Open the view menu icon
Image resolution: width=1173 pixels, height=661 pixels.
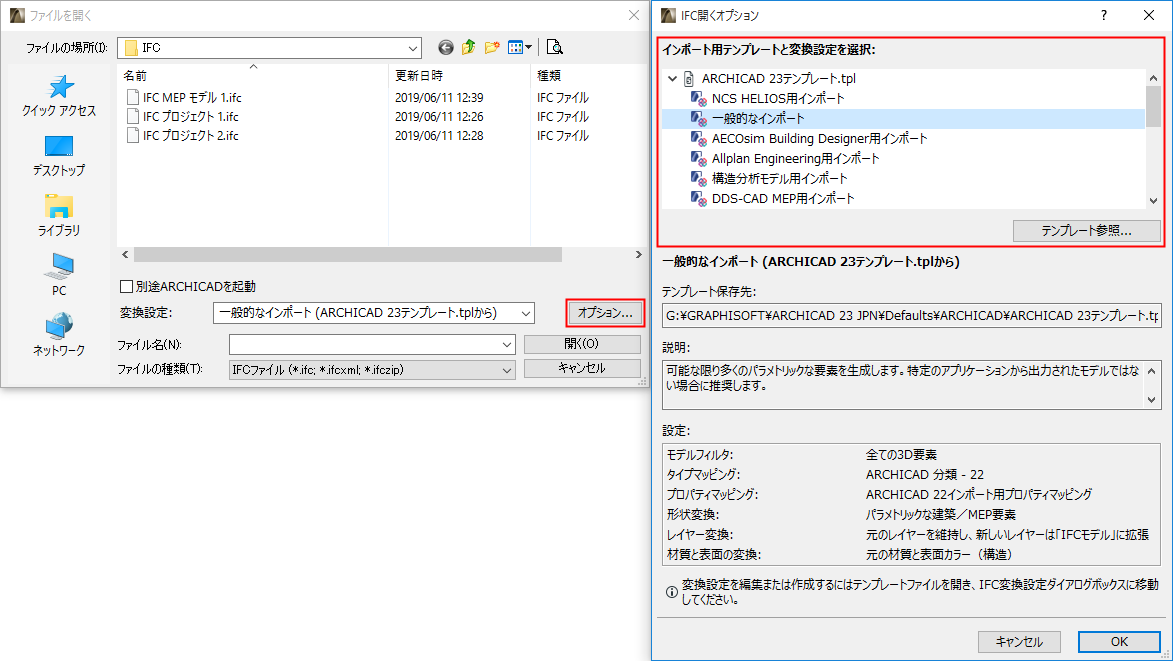(x=515, y=48)
